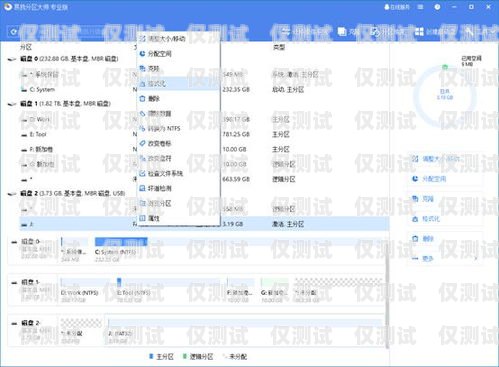Click the tag icon beside context-menu 改变卷标
Screen dimensions: 499x367
pos(142,144)
